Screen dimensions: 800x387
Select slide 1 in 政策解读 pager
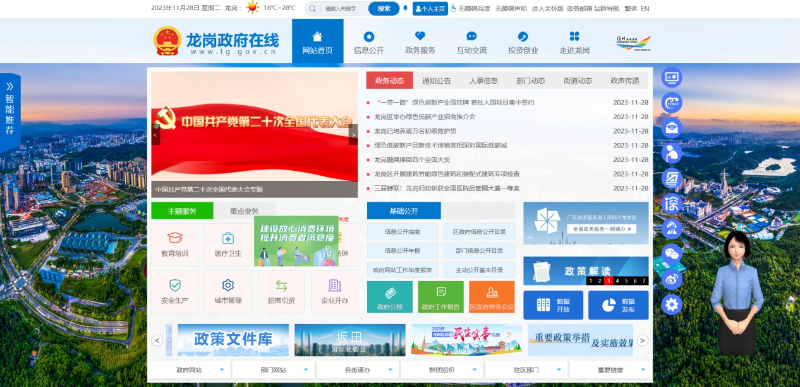click(590, 281)
